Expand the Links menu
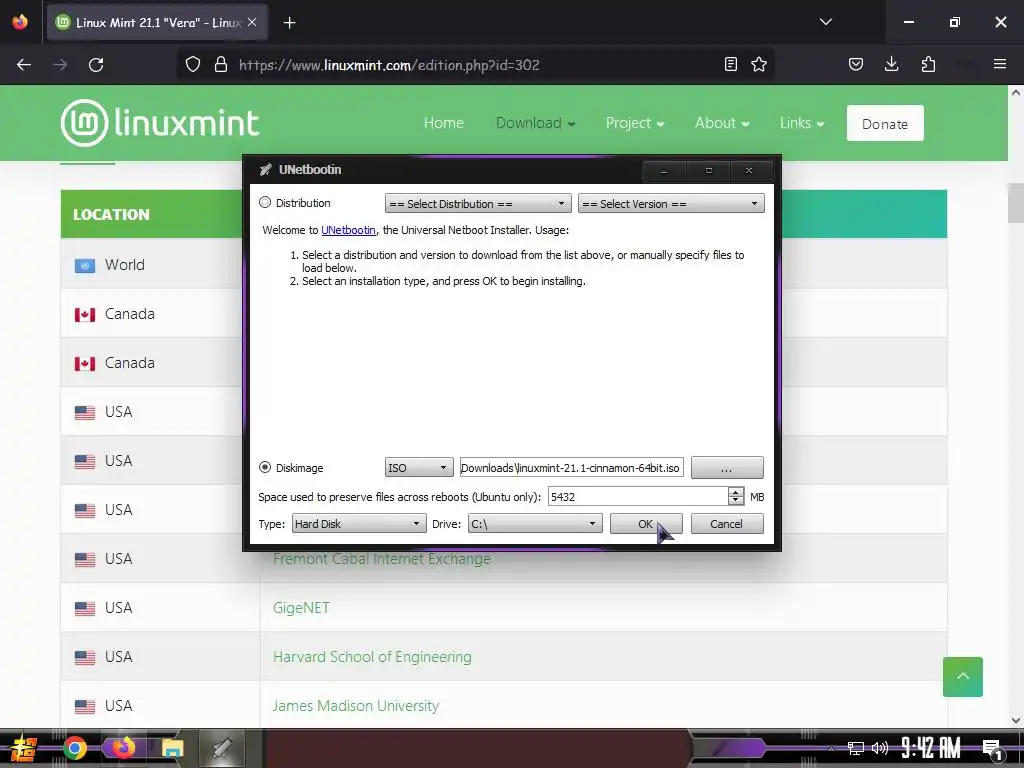Viewport: 1024px width, 768px height. tap(801, 123)
